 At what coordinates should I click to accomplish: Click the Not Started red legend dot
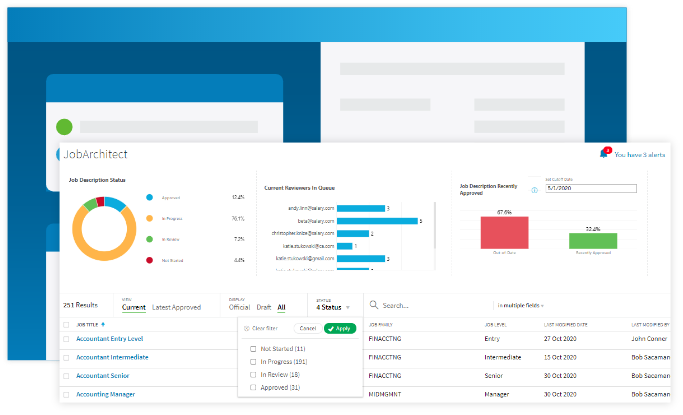pos(149,260)
